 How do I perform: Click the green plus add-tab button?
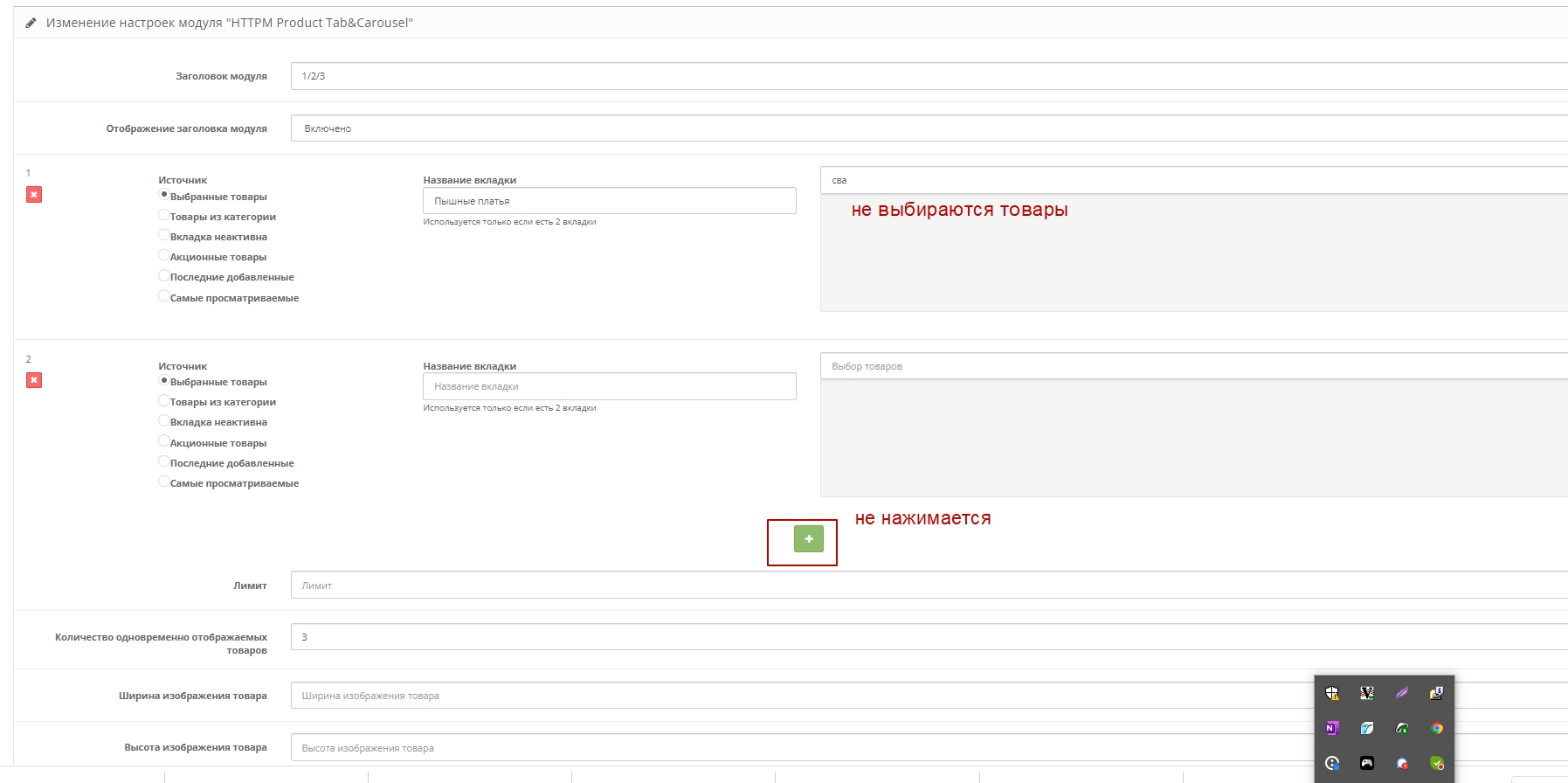tap(808, 539)
